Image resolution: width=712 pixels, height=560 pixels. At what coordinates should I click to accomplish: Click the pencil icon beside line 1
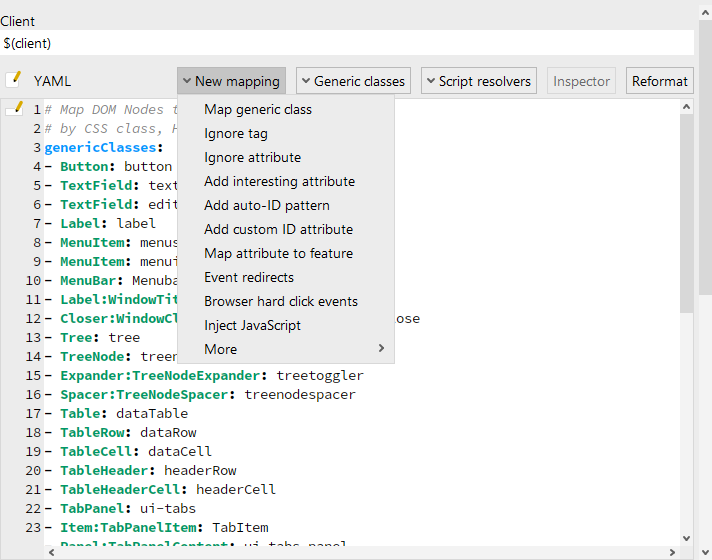point(14,109)
